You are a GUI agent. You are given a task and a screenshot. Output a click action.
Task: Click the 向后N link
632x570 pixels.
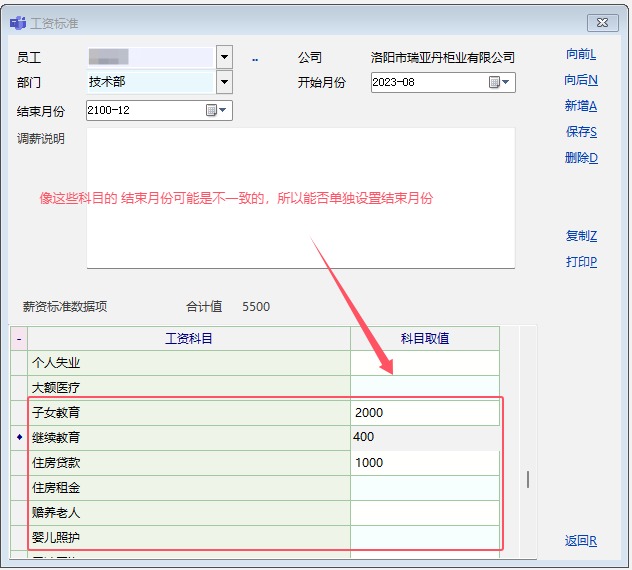pos(580,80)
